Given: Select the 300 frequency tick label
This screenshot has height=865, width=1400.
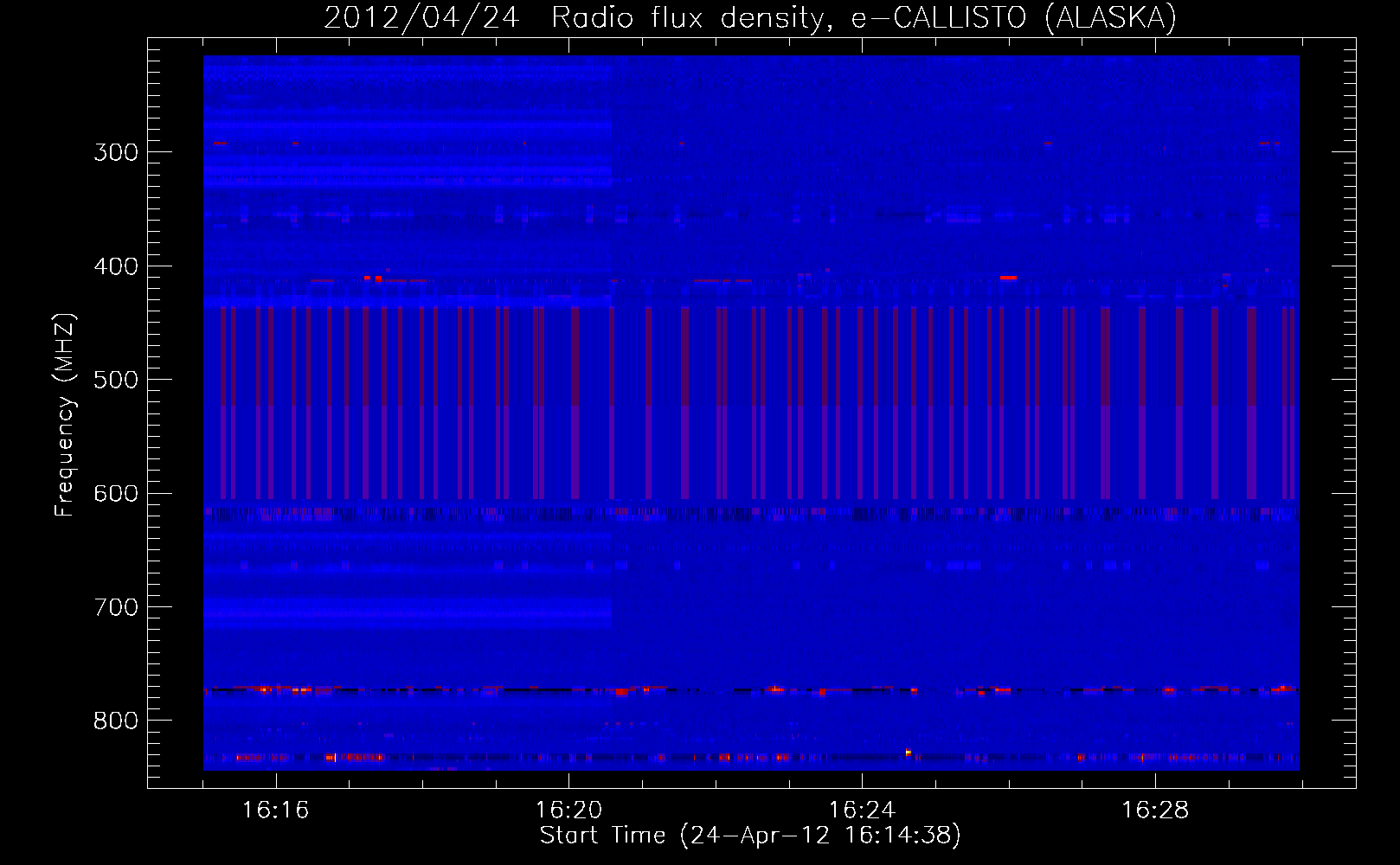Looking at the screenshot, I should pos(116,152).
